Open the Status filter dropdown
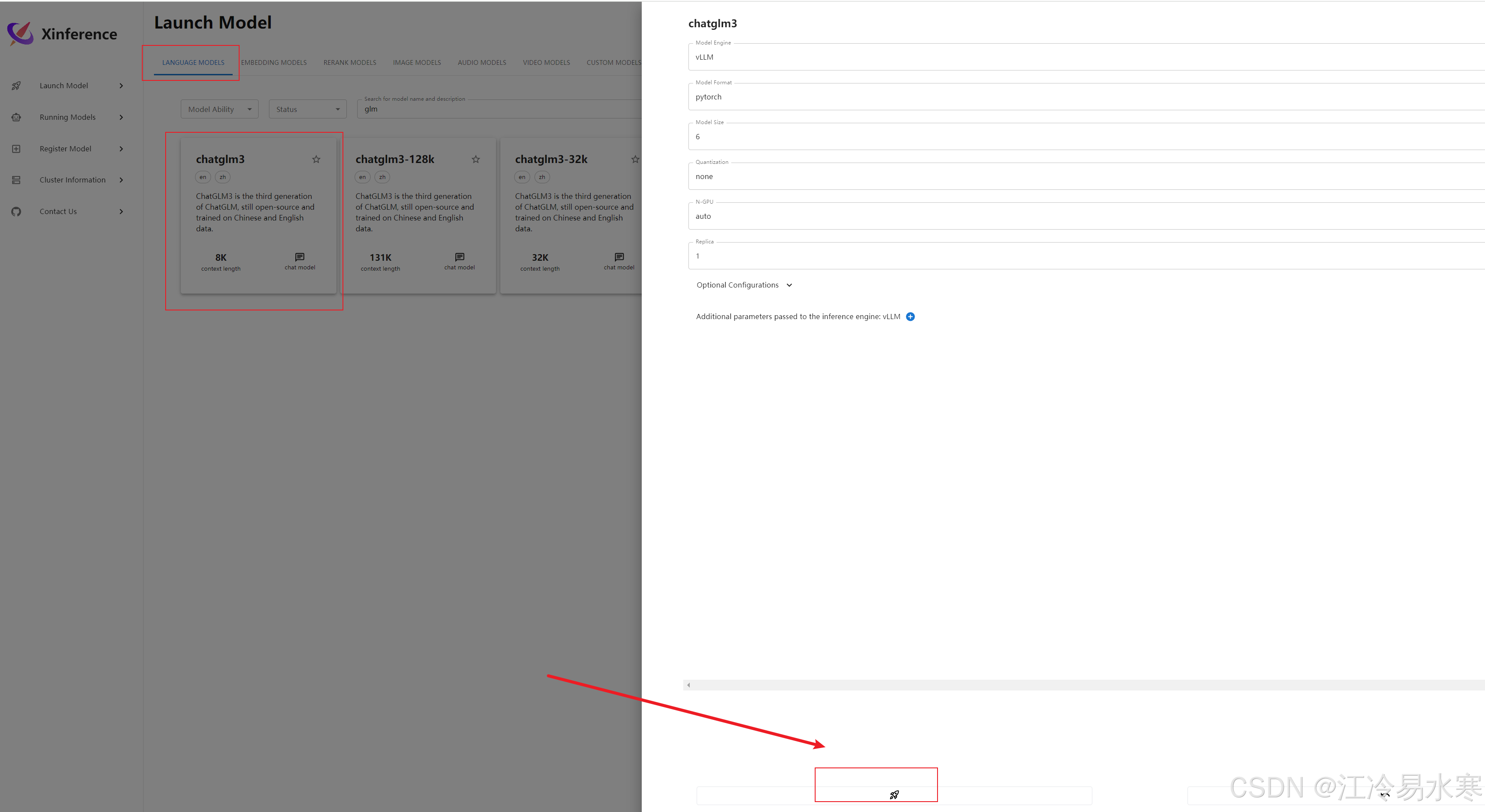Image resolution: width=1485 pixels, height=812 pixels. [x=308, y=109]
